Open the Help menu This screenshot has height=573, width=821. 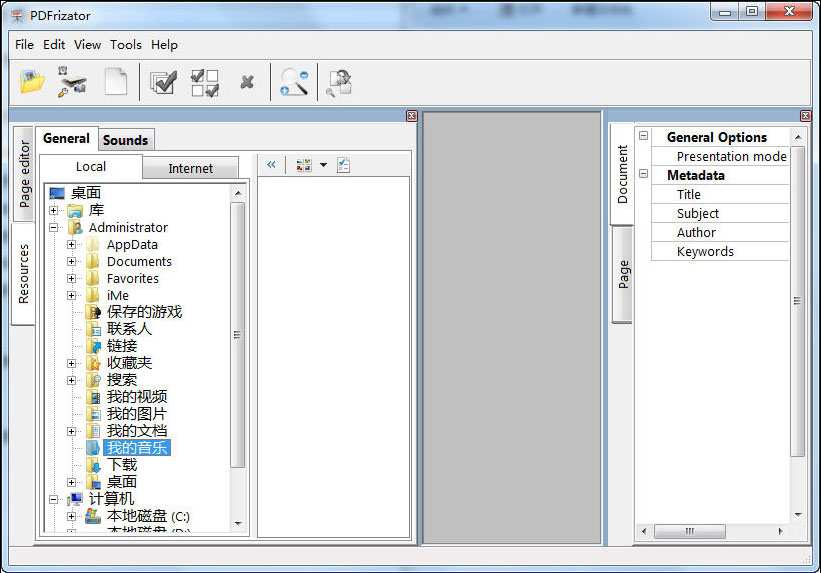point(164,45)
